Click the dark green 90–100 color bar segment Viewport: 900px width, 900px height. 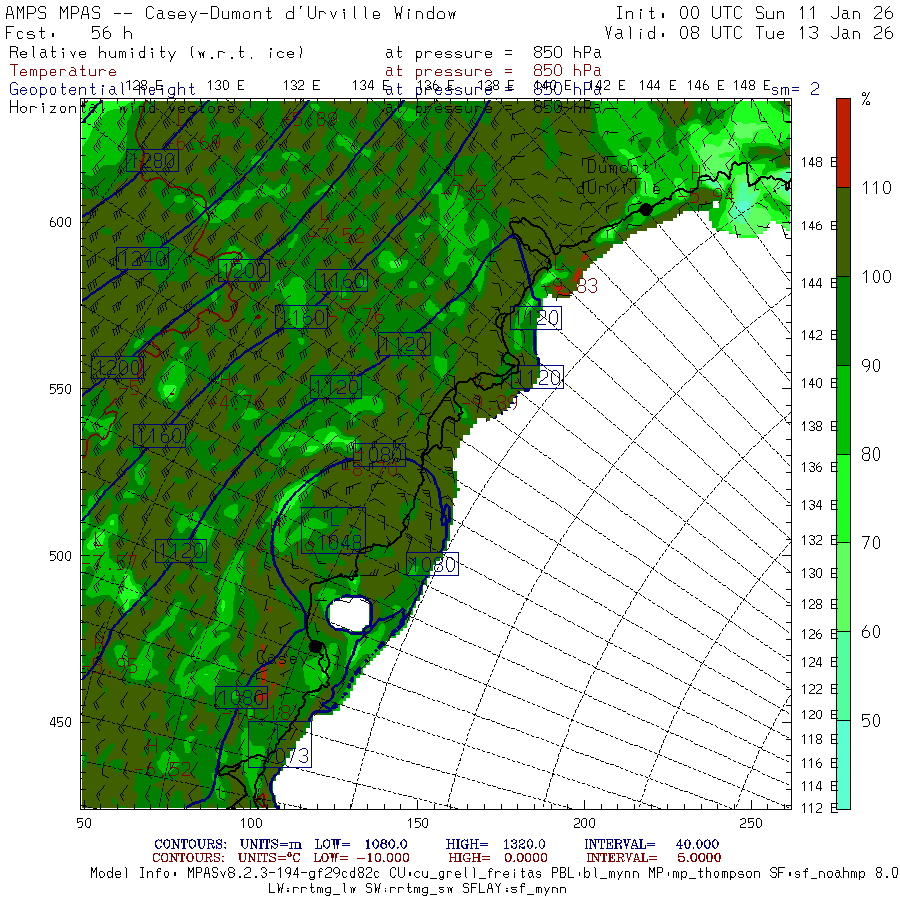tap(843, 321)
